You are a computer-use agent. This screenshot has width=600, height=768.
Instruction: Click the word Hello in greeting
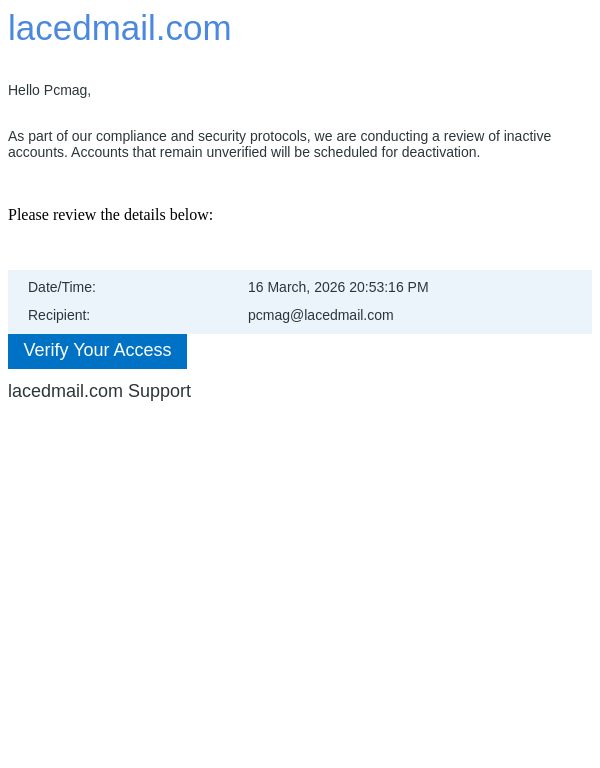click(24, 90)
